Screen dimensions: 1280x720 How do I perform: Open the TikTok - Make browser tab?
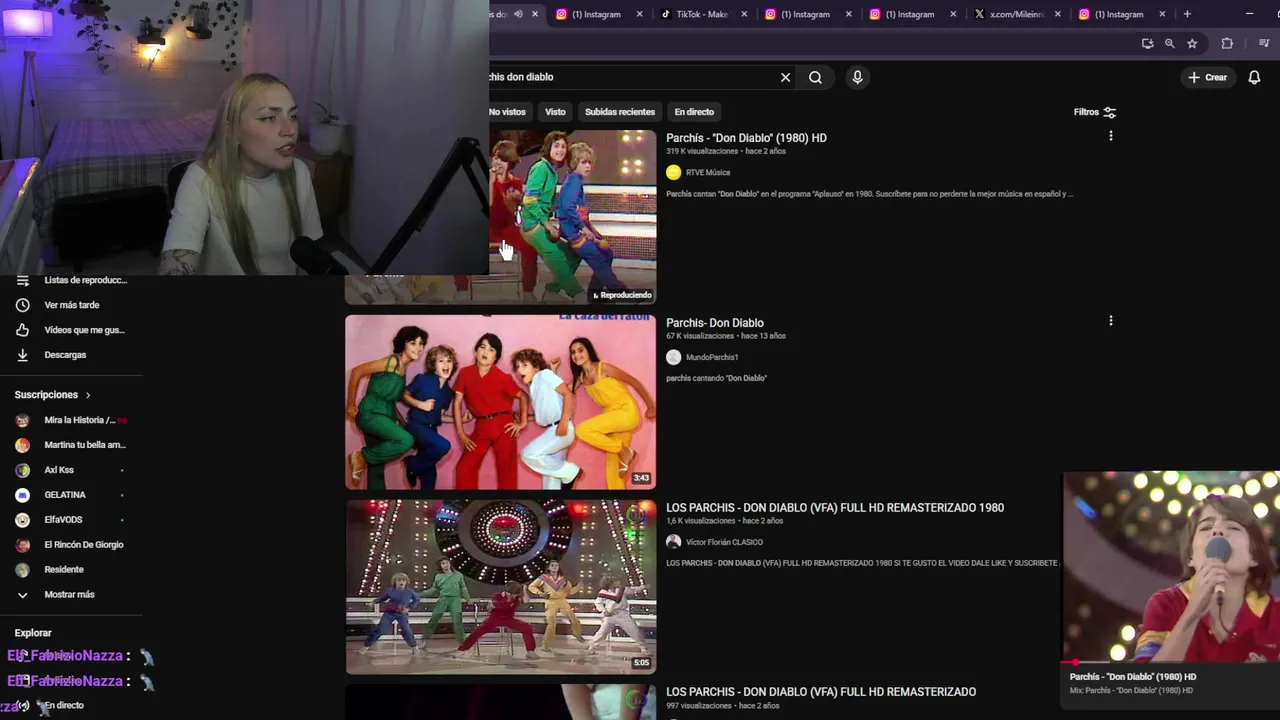point(701,14)
